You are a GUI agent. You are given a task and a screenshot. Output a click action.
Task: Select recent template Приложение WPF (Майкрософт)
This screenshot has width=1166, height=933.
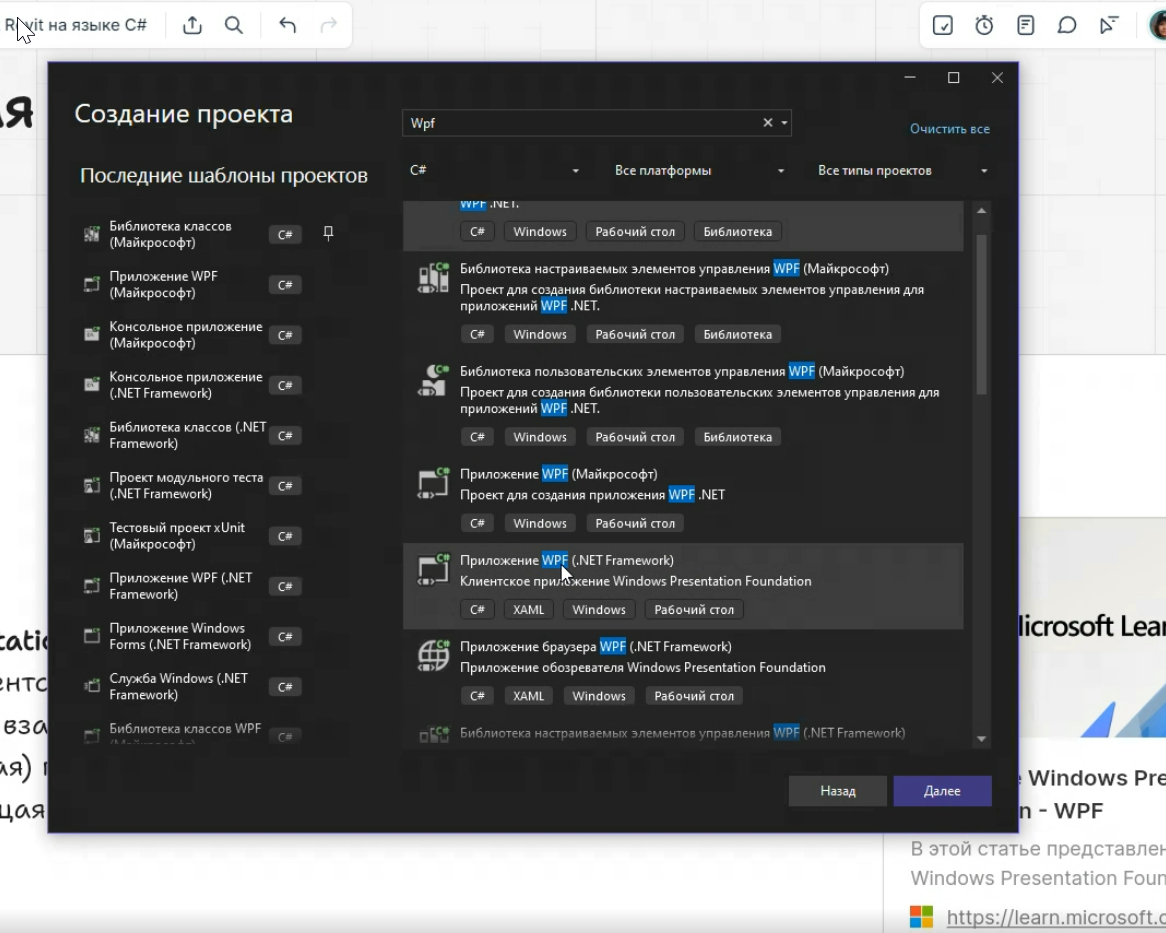192,285
